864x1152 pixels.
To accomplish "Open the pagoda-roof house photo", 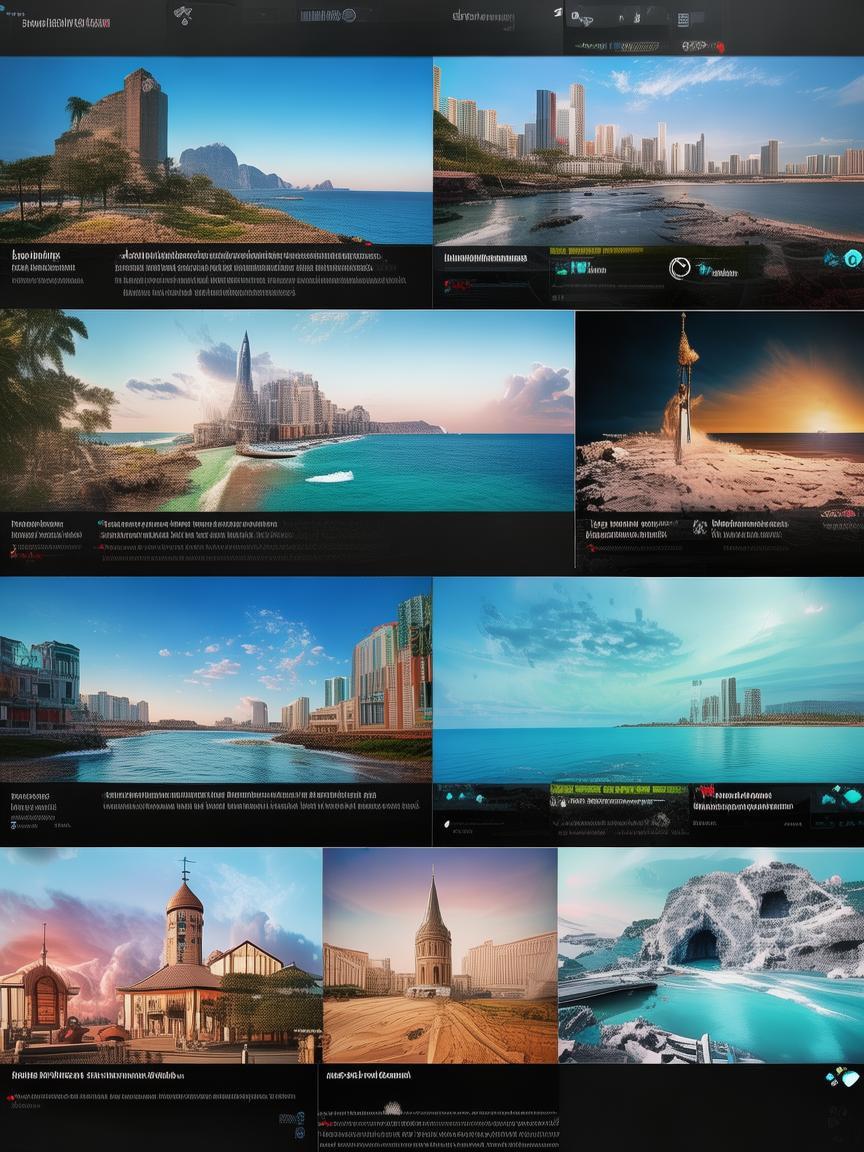I will [x=160, y=955].
